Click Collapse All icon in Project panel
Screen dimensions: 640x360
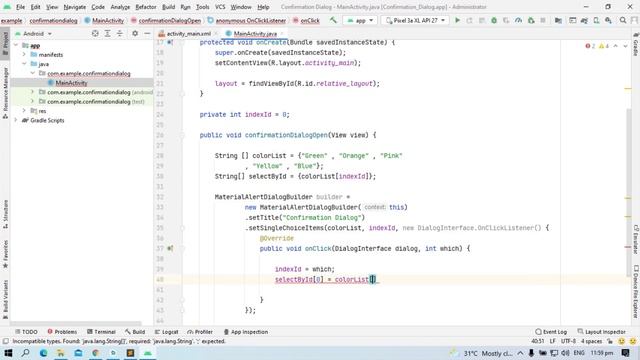tap(120, 33)
